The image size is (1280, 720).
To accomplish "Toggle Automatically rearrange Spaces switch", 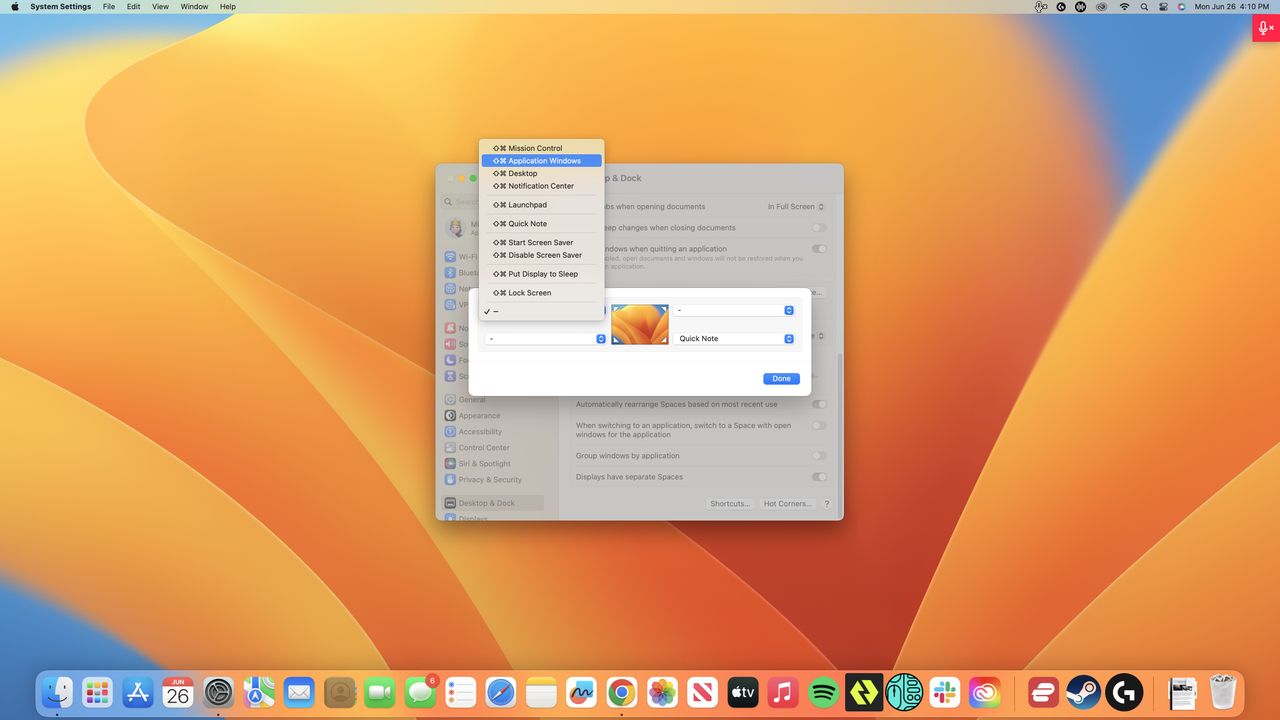I will pos(819,404).
